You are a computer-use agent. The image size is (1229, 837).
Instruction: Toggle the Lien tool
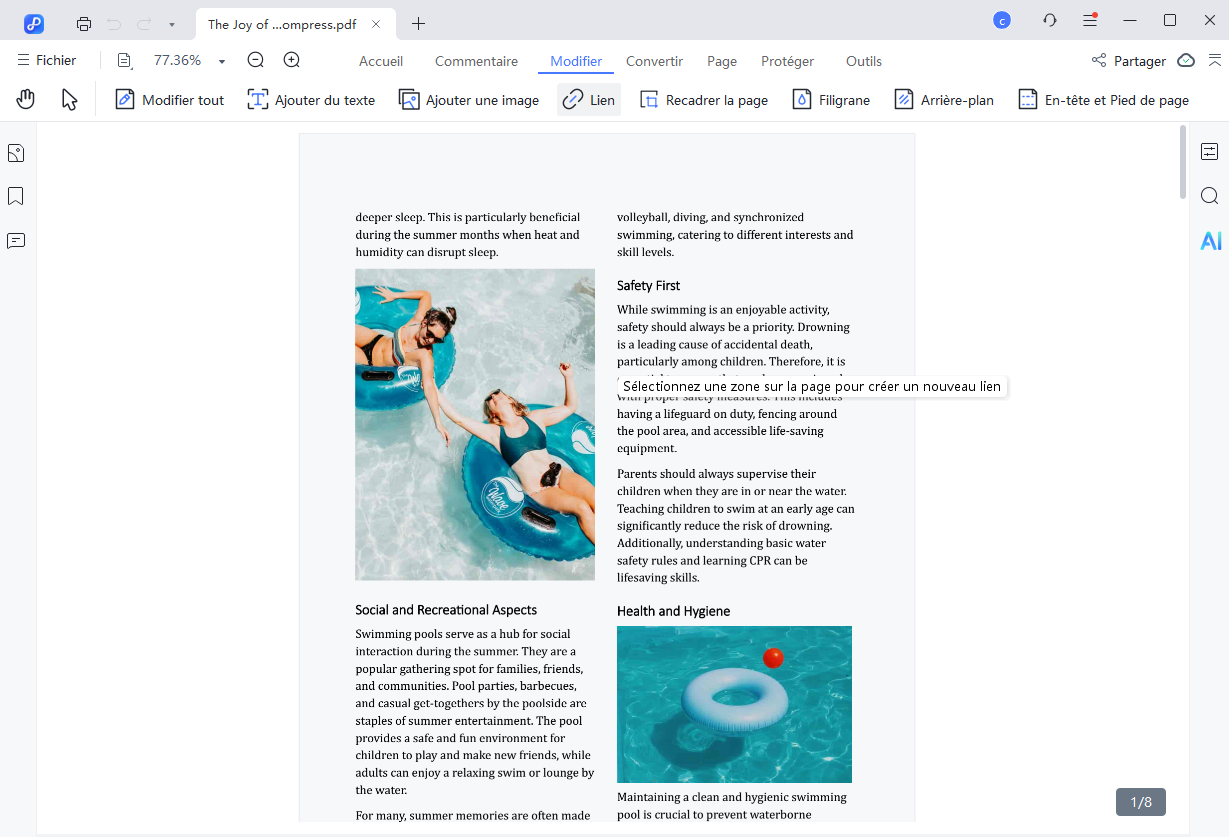tap(589, 100)
